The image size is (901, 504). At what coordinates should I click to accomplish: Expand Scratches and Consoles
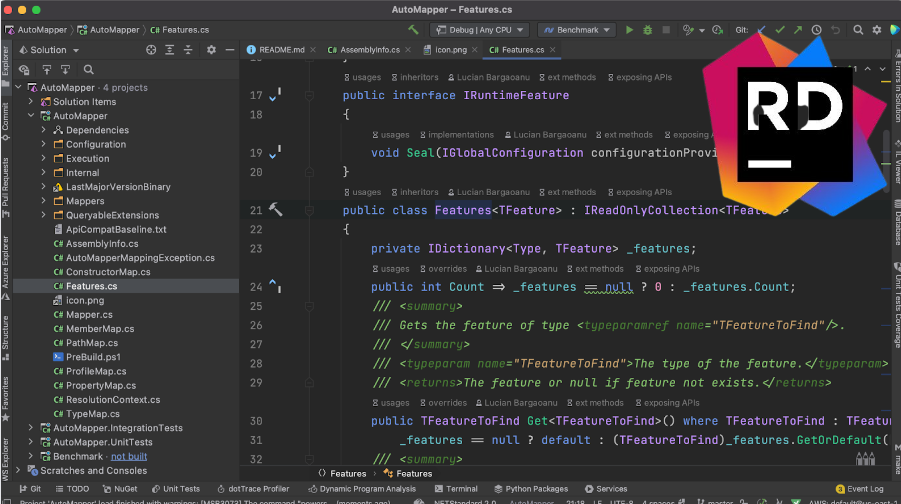[18, 470]
